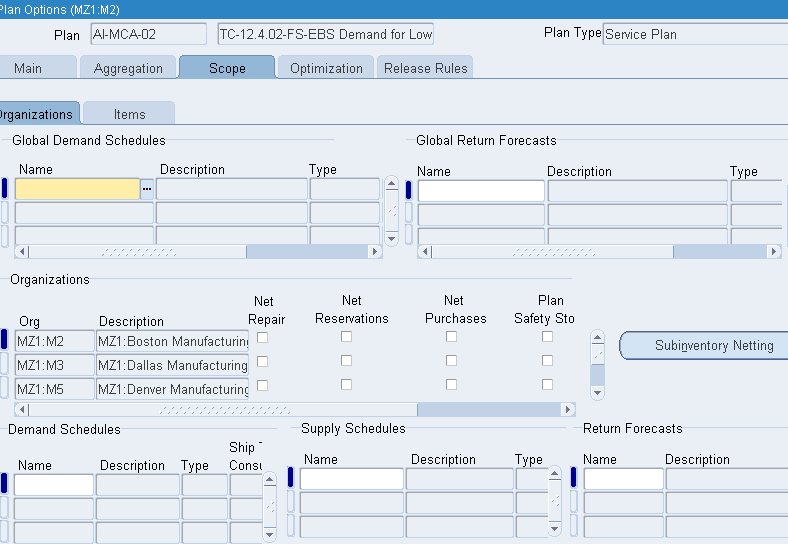Toggle Net Purchases for MZ1:M3
Screen dimensions: 788x544
pos(451,360)
